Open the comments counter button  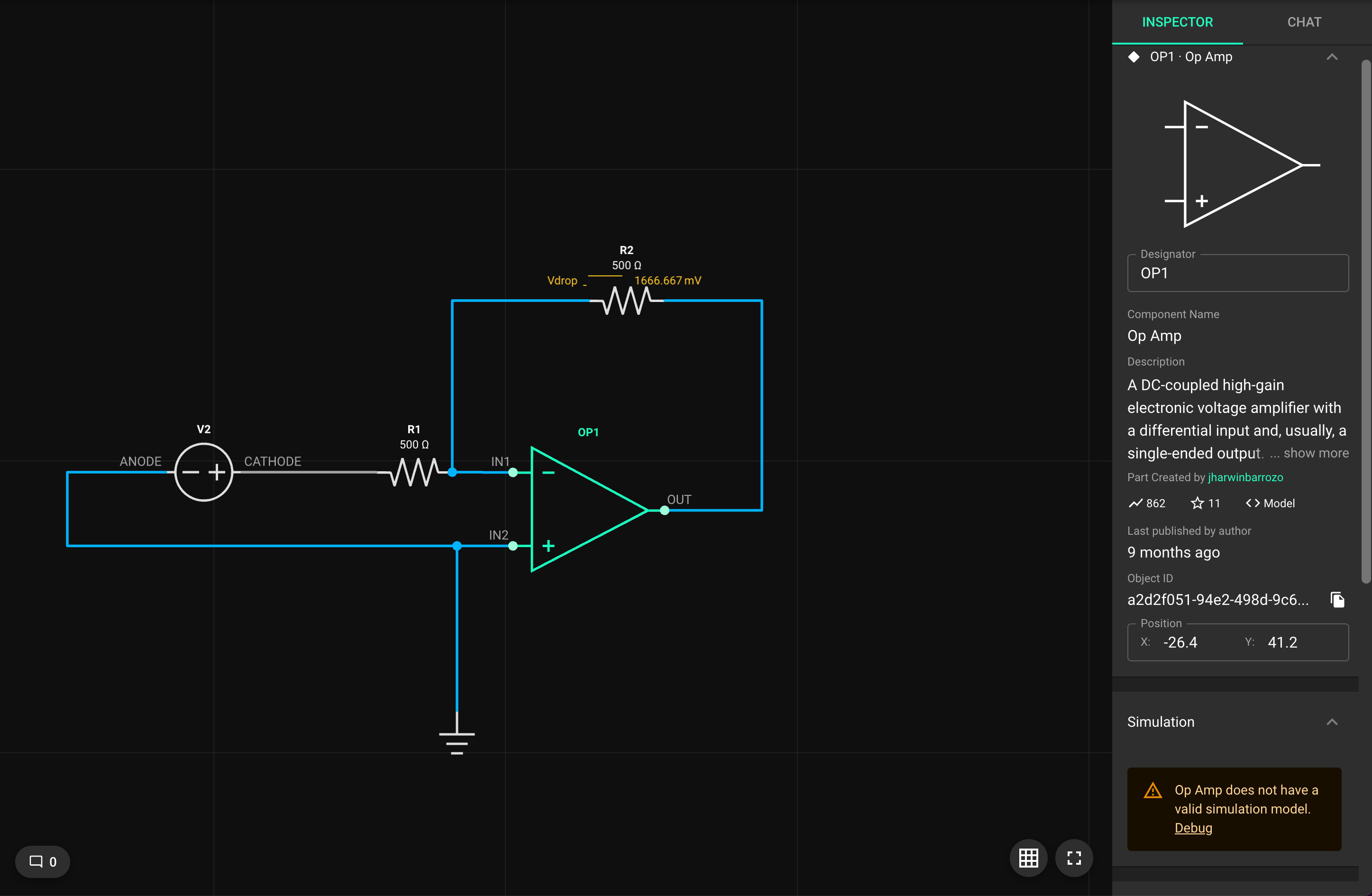pos(43,862)
